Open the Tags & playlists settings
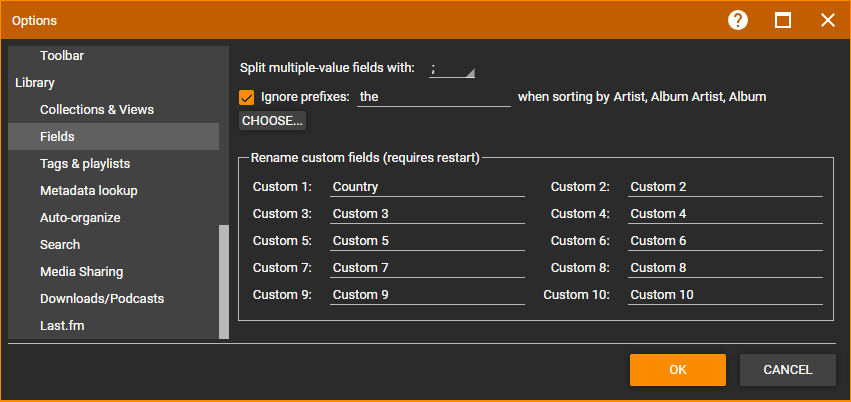Screen dimensions: 851x402 85,164
